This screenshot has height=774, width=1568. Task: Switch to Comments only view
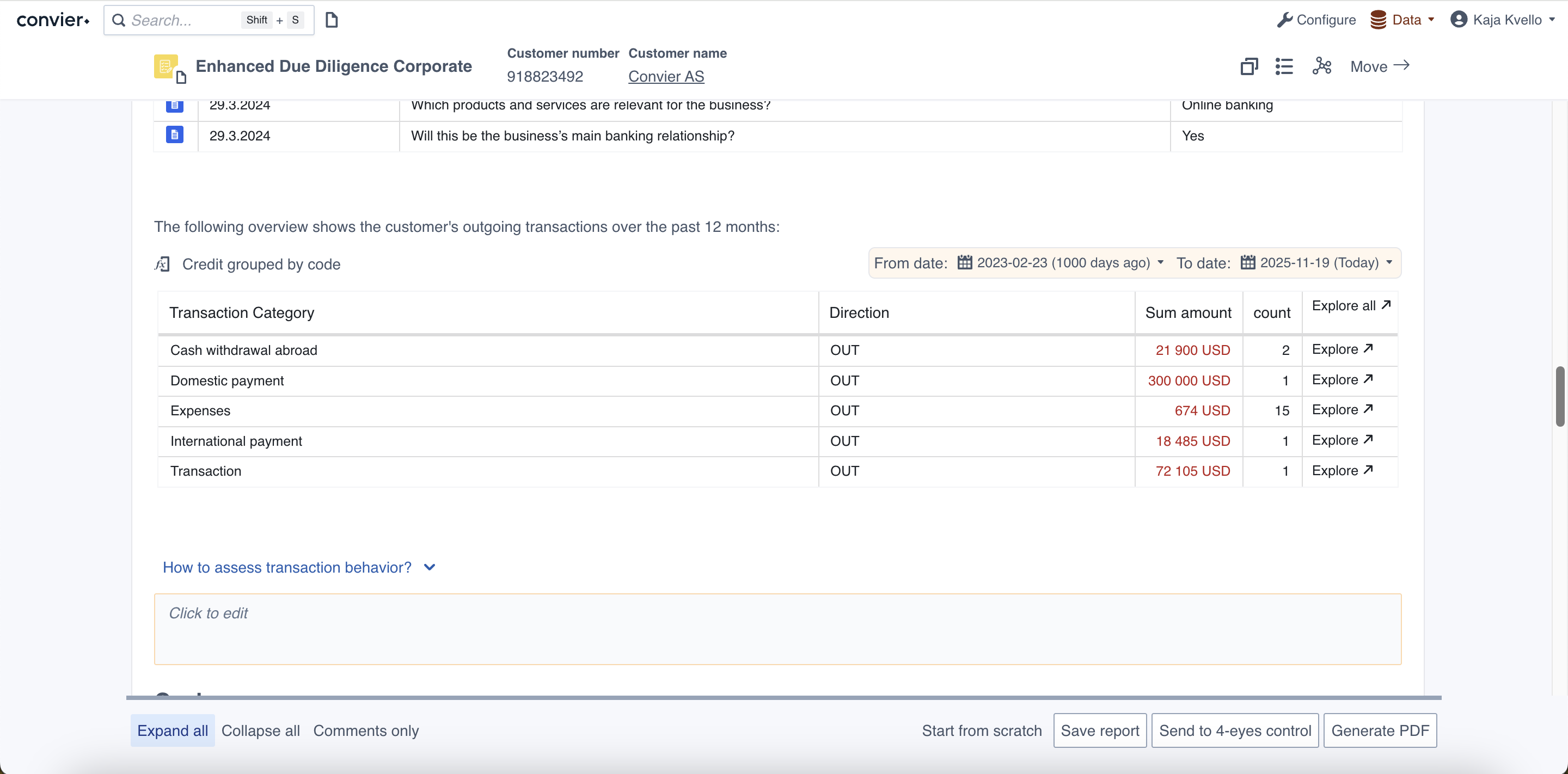366,731
